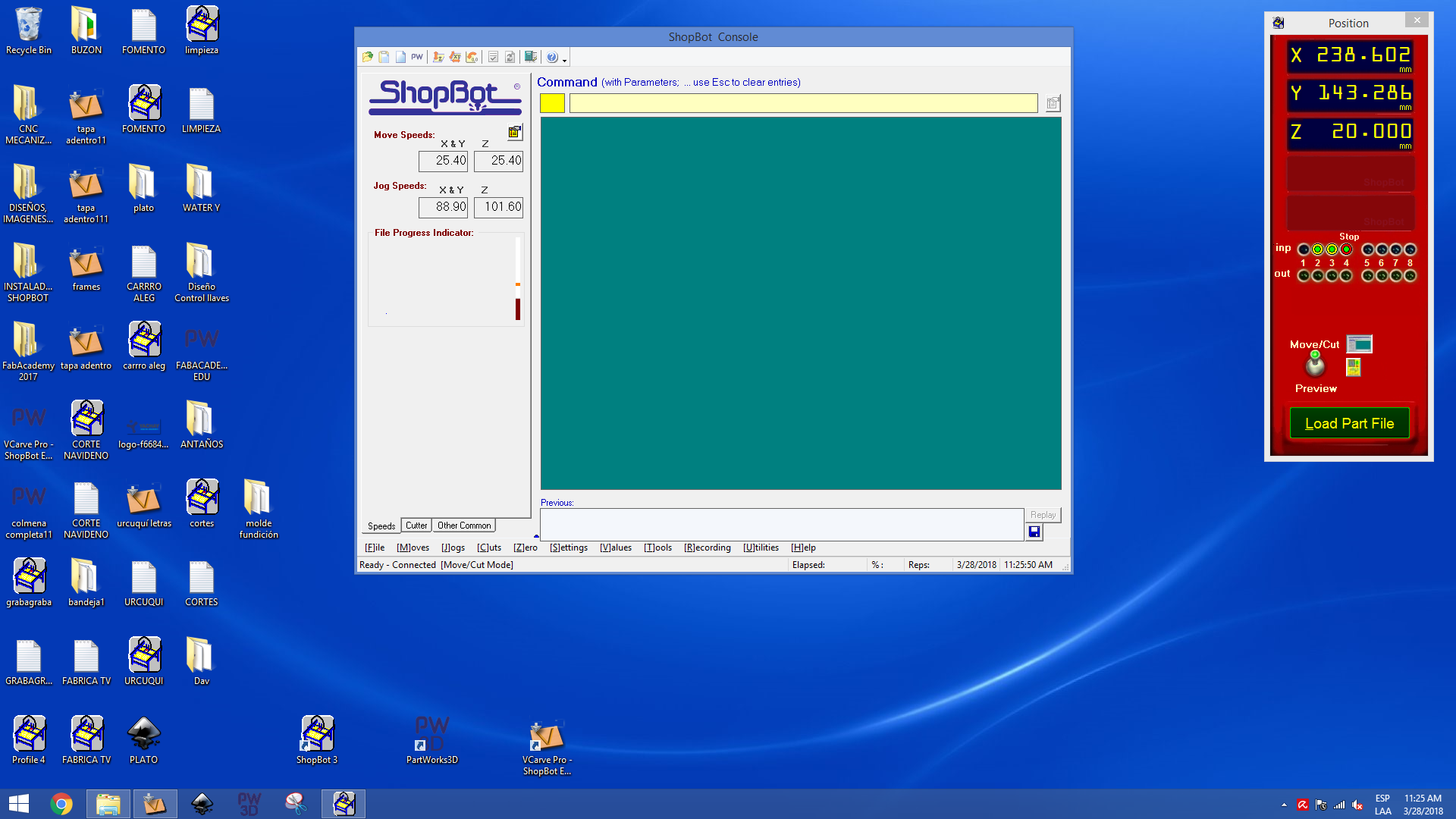The height and width of the screenshot is (819, 1456).
Task: Click the Stop input 4 indicator
Action: (x=1346, y=249)
